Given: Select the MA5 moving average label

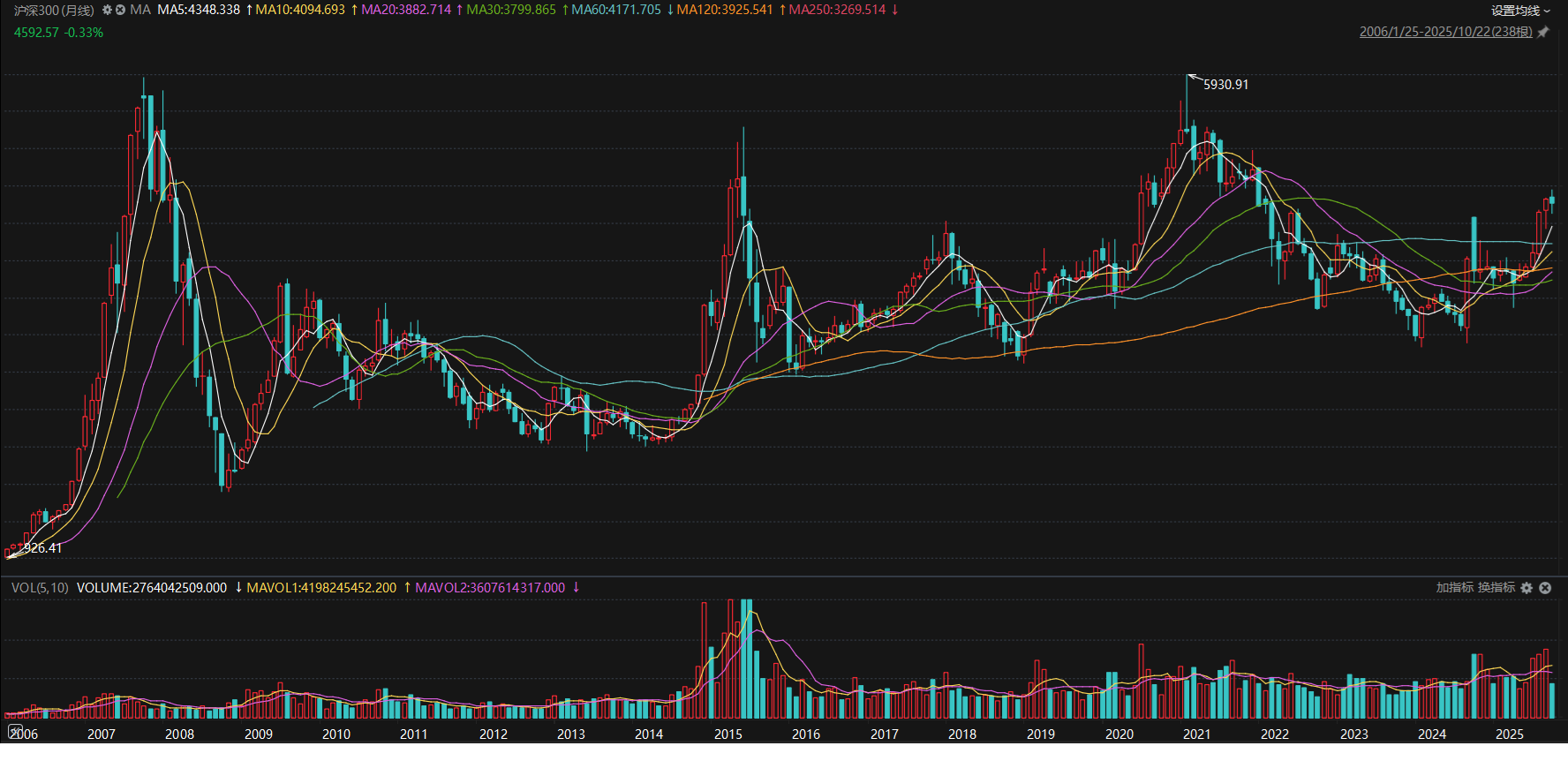Looking at the screenshot, I should 199,10.
